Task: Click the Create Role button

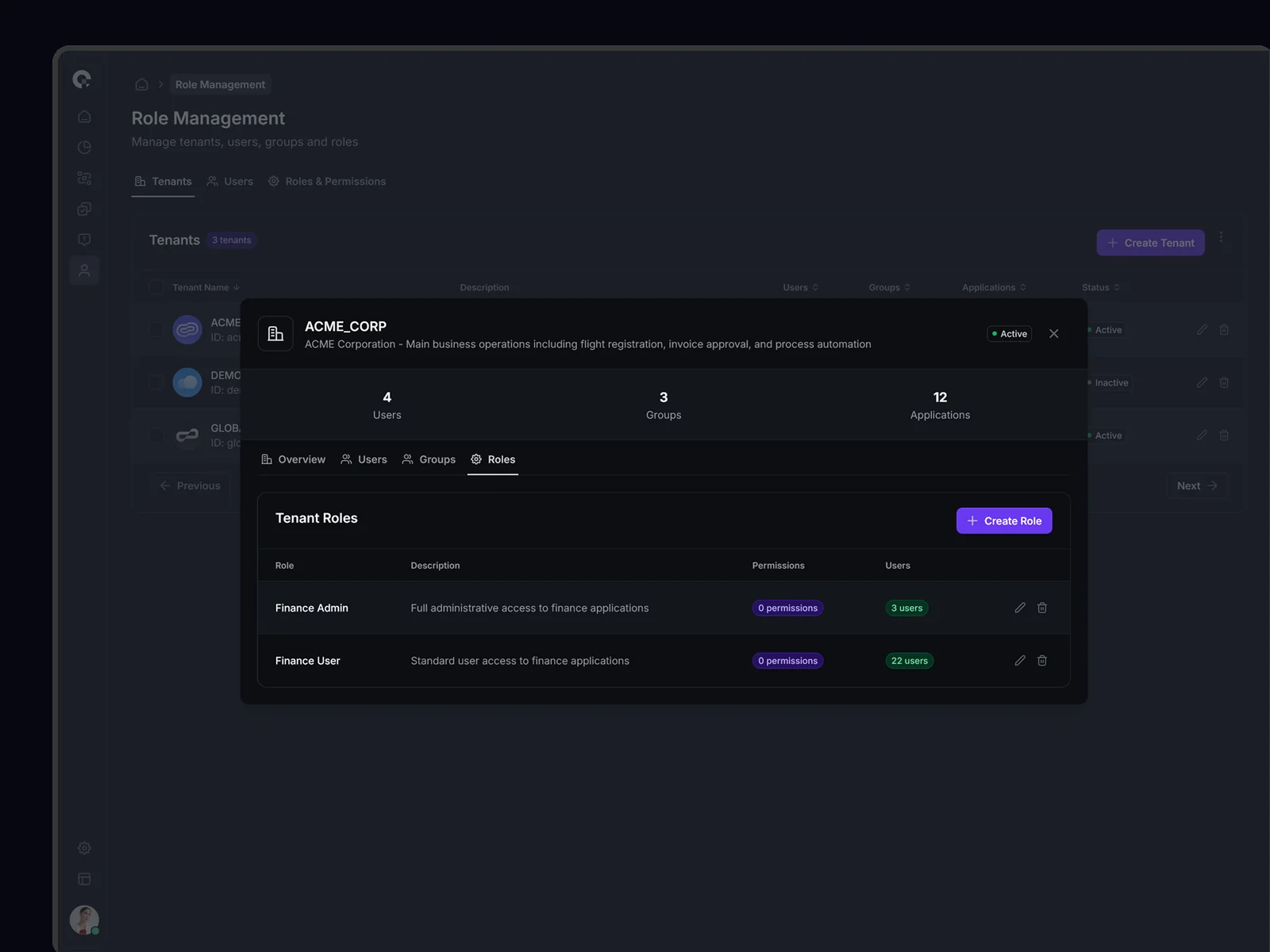Action: [1003, 521]
